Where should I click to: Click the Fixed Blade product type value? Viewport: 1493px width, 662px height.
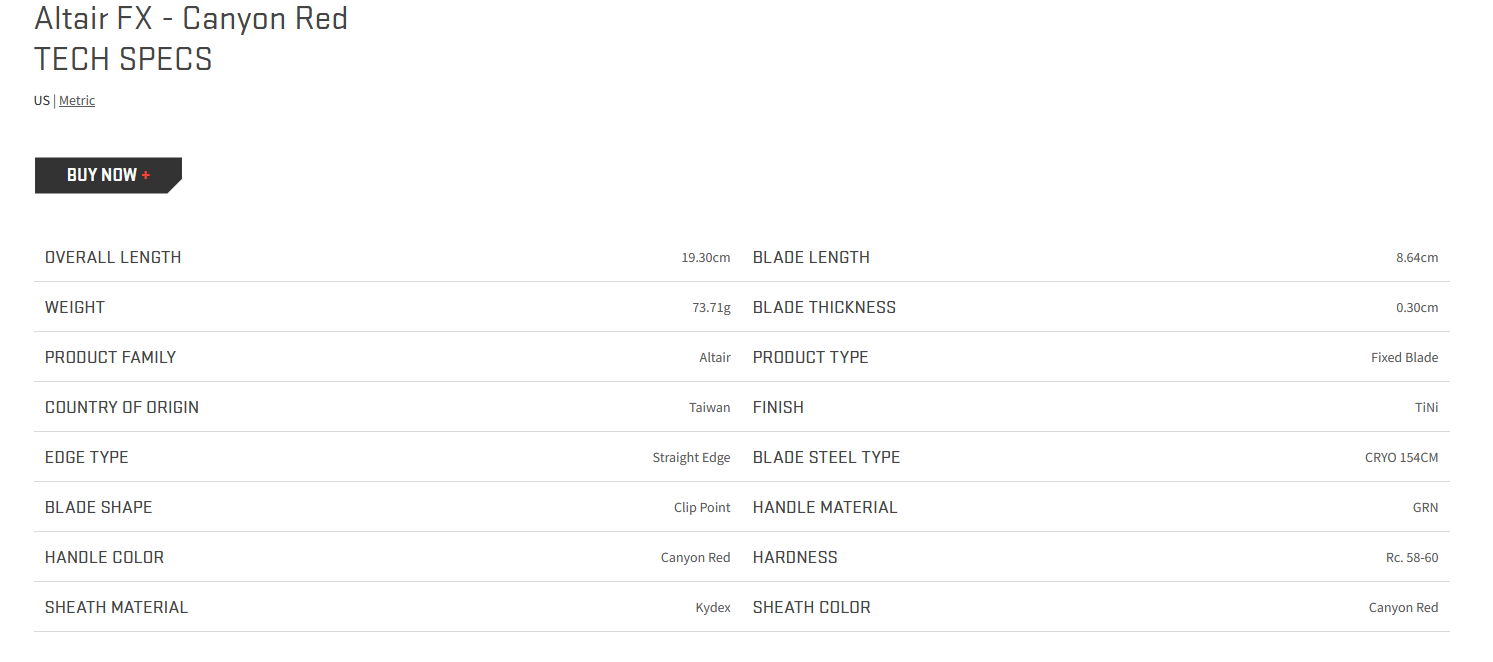click(1404, 358)
